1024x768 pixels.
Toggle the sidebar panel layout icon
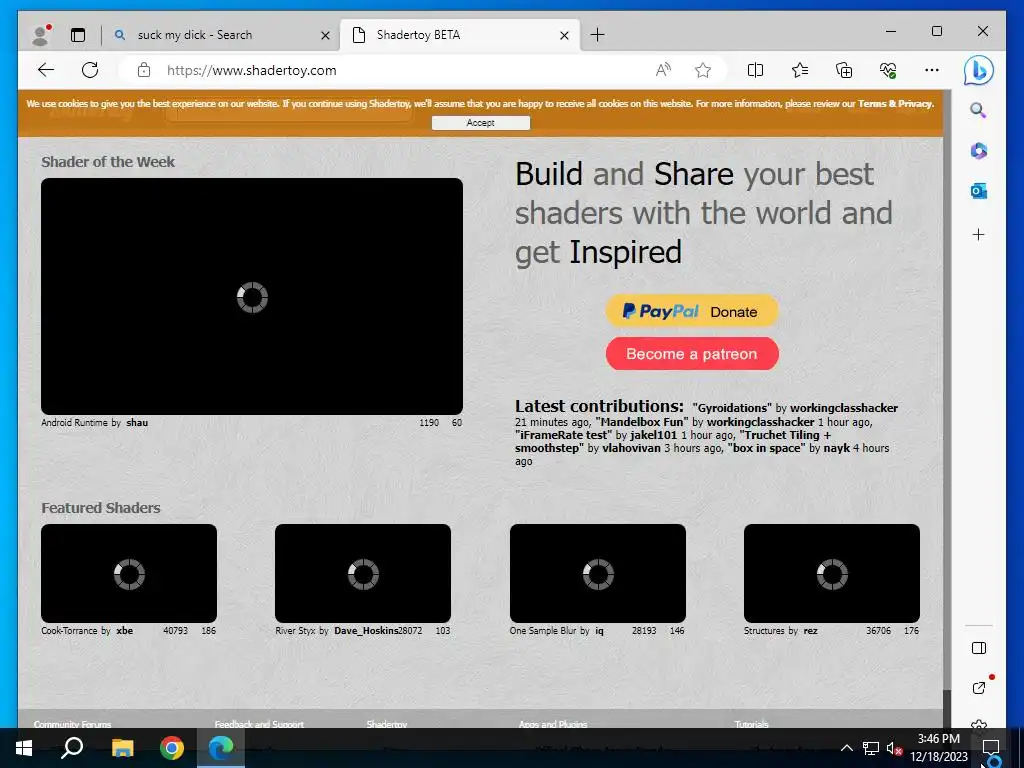click(x=978, y=648)
